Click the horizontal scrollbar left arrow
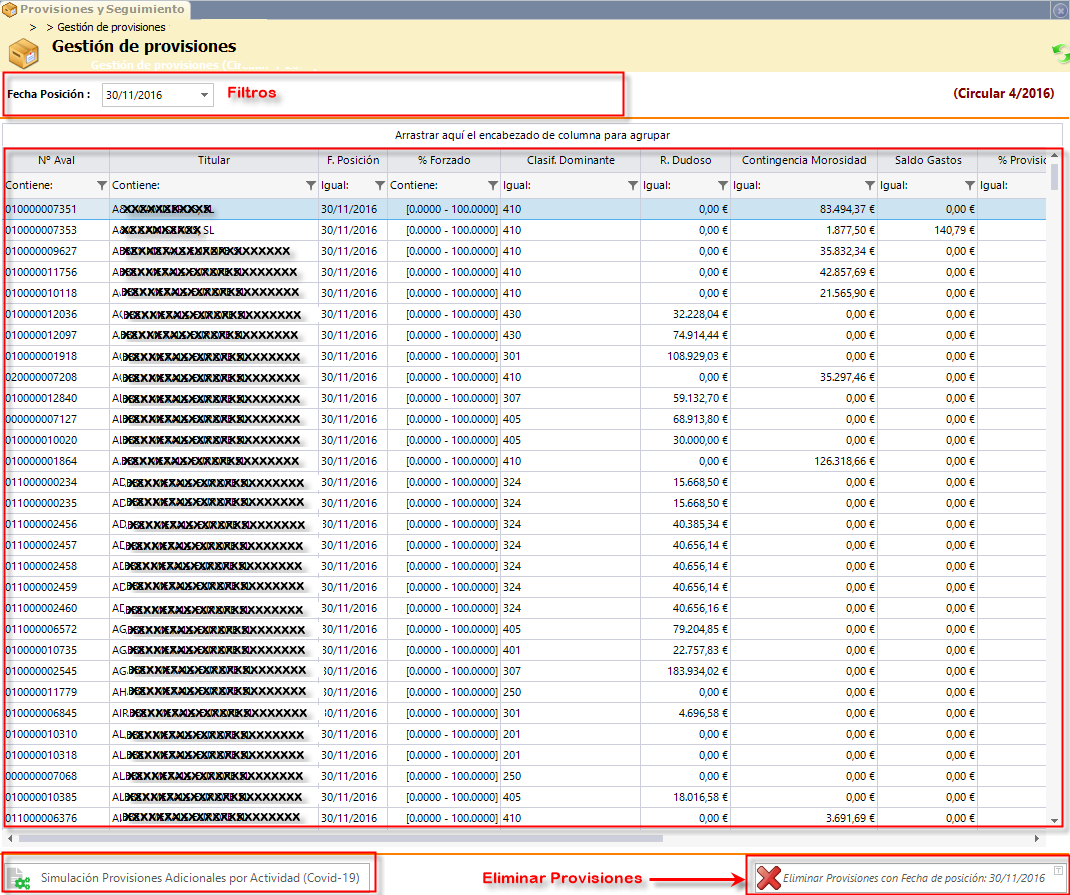 point(10,838)
